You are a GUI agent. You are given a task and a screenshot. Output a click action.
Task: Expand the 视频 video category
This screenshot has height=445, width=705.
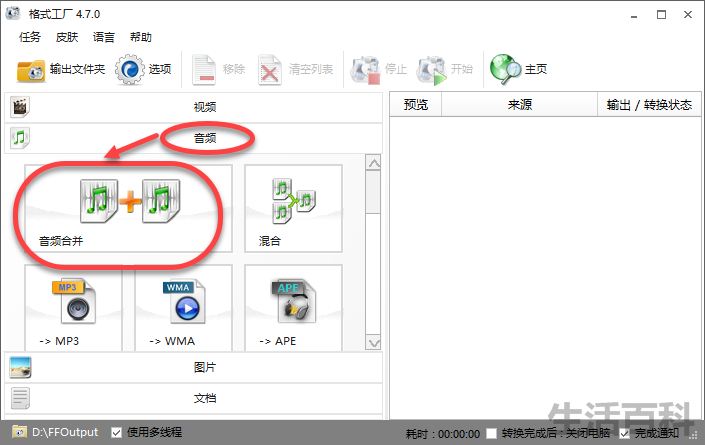[x=194, y=107]
